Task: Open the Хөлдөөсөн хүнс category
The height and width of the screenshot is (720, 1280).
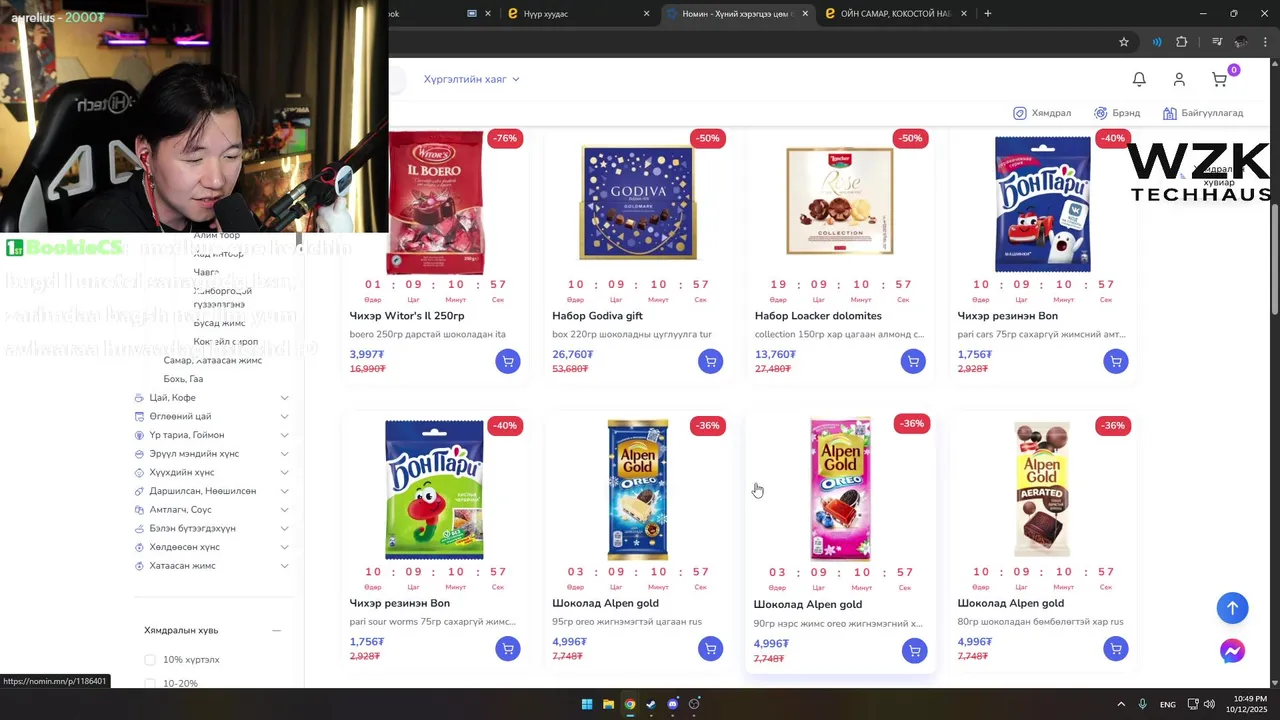Action: click(184, 547)
